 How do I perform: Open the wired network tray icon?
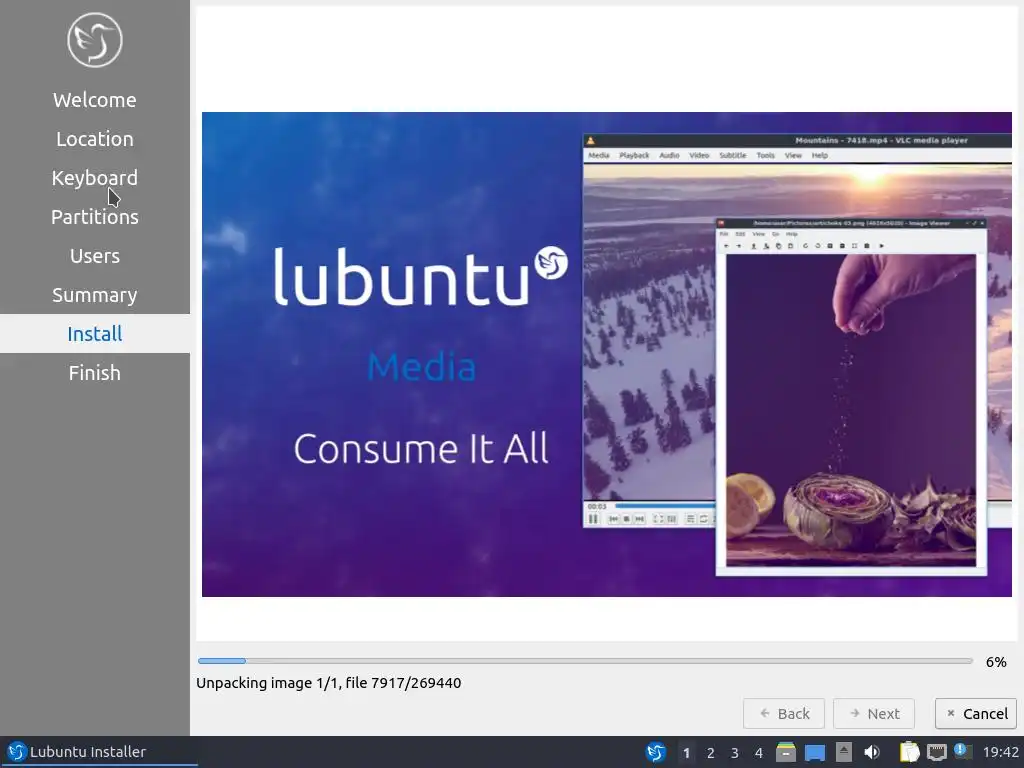click(x=936, y=752)
